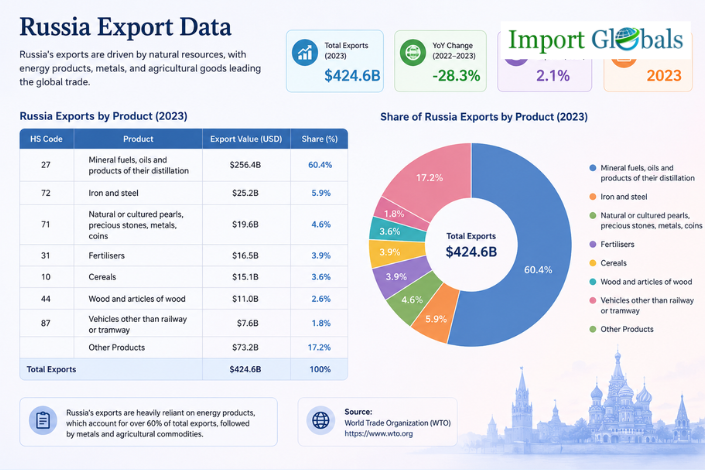
Task: Click the orange 2023 value in the top card
Action: pos(664,76)
